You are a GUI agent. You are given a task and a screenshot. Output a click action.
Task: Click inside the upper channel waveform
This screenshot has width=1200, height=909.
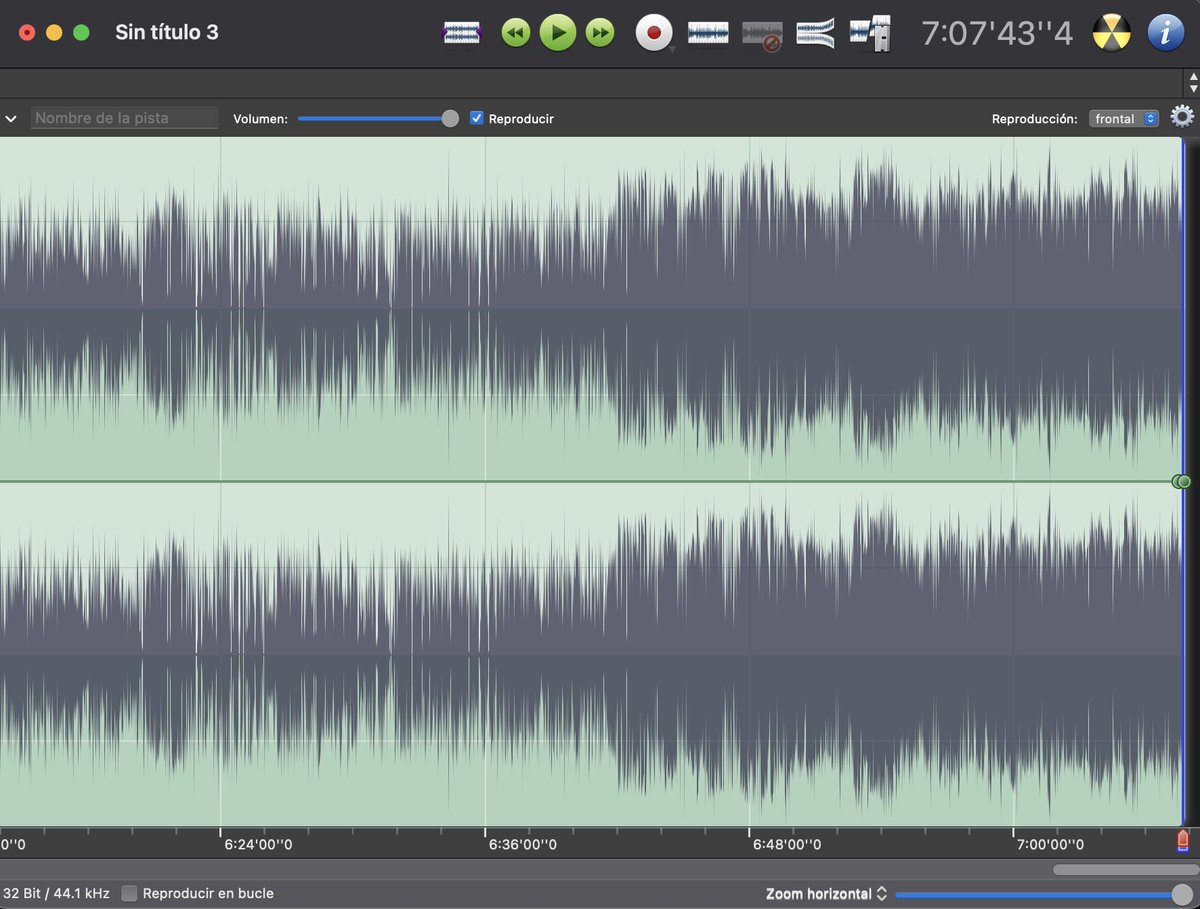(590, 308)
